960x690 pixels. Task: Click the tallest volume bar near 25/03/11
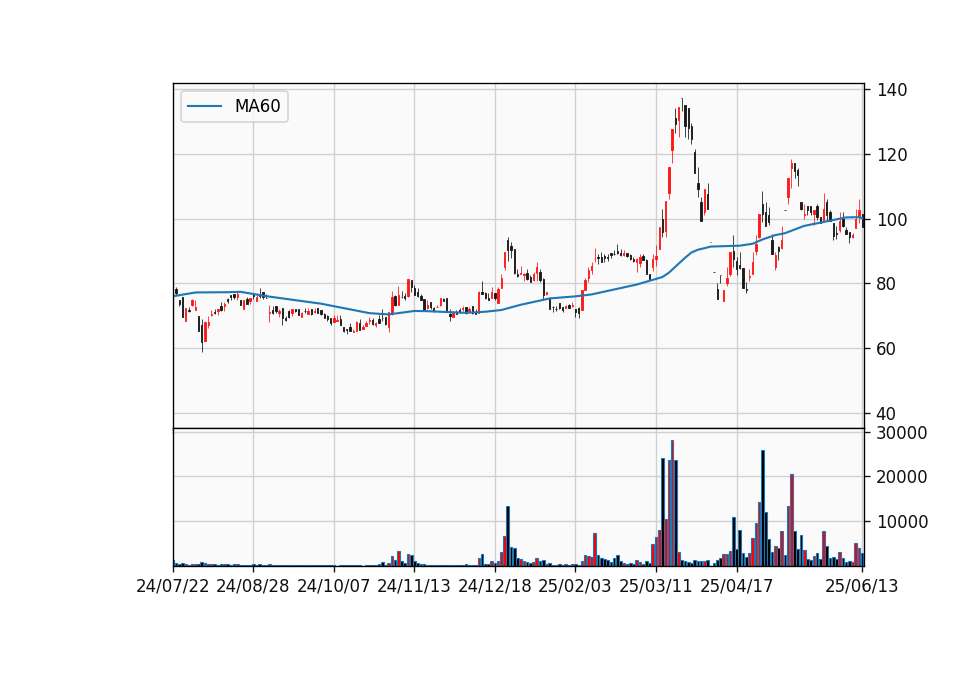pyautogui.click(x=672, y=503)
